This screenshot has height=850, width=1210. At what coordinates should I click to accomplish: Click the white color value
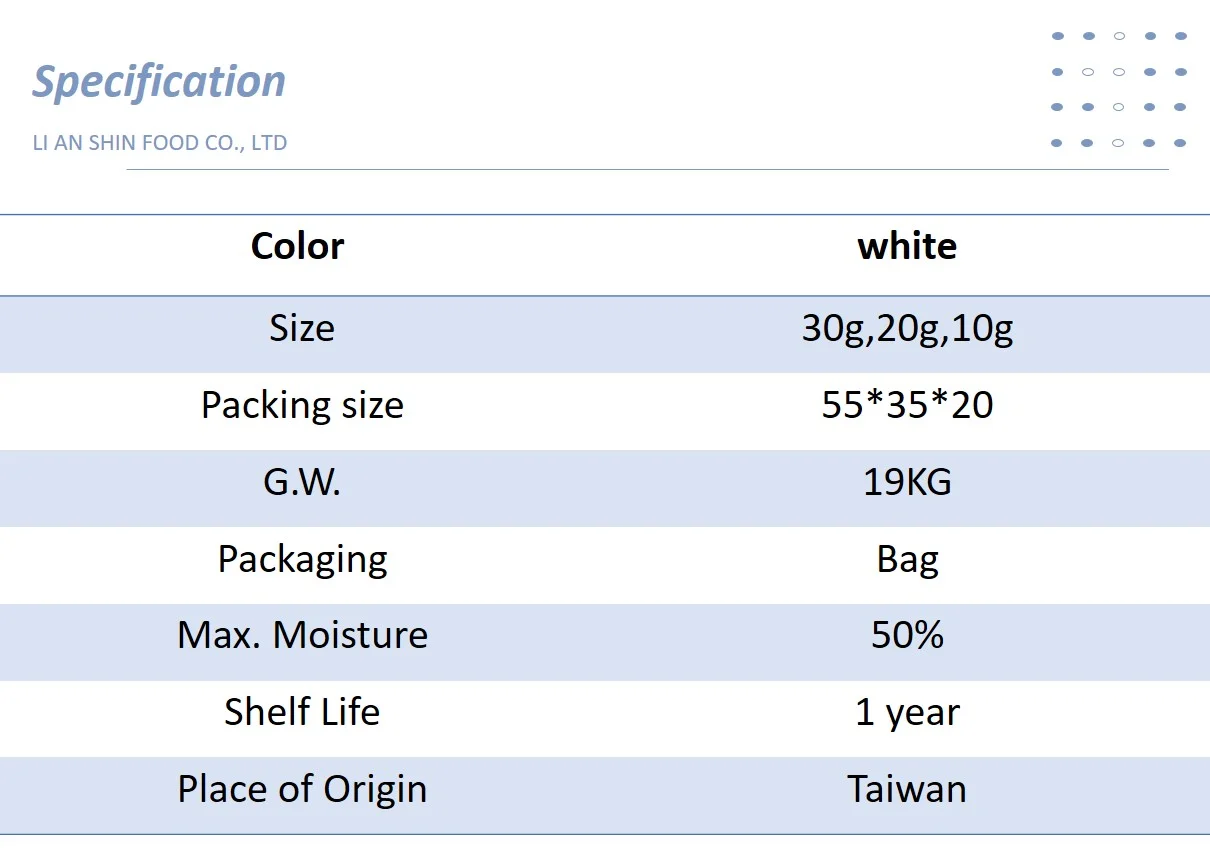pyautogui.click(x=907, y=246)
